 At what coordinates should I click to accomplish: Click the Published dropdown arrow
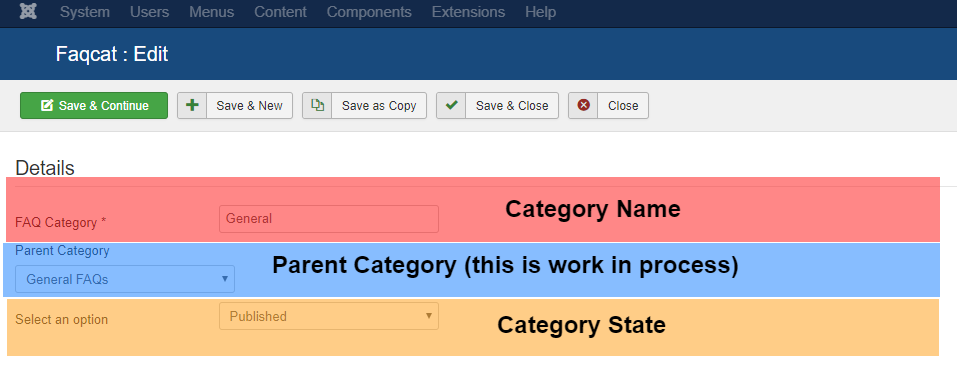[428, 316]
